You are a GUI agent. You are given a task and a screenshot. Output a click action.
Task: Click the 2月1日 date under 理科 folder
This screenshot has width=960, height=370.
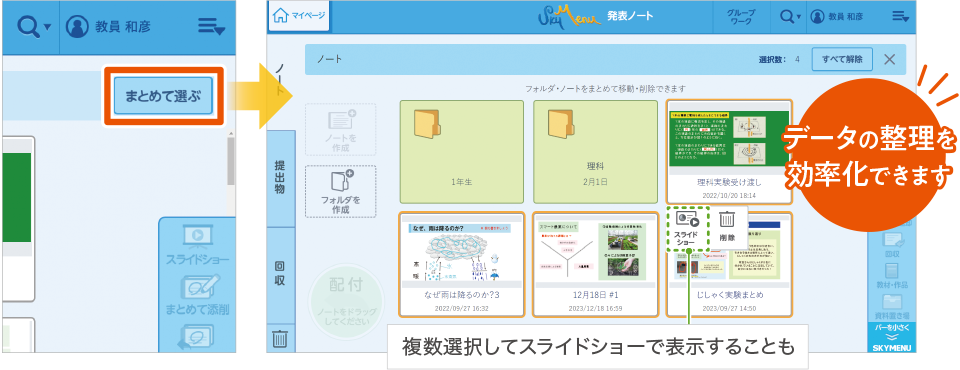(x=595, y=183)
